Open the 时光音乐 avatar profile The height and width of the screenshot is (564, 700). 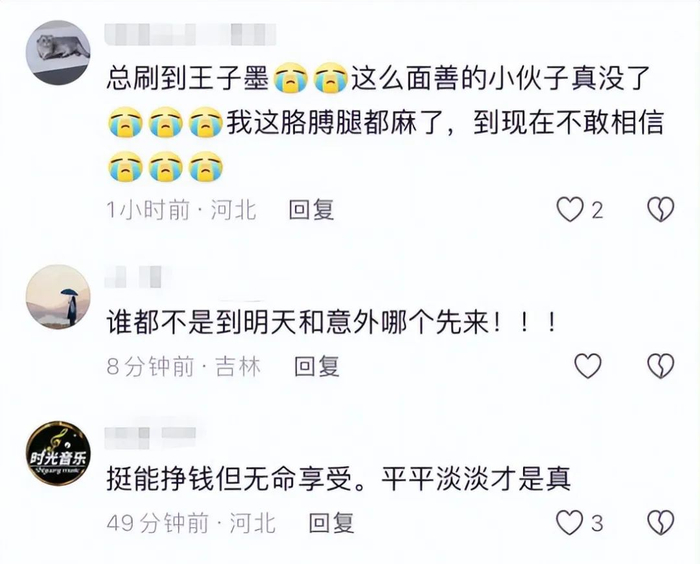click(58, 453)
